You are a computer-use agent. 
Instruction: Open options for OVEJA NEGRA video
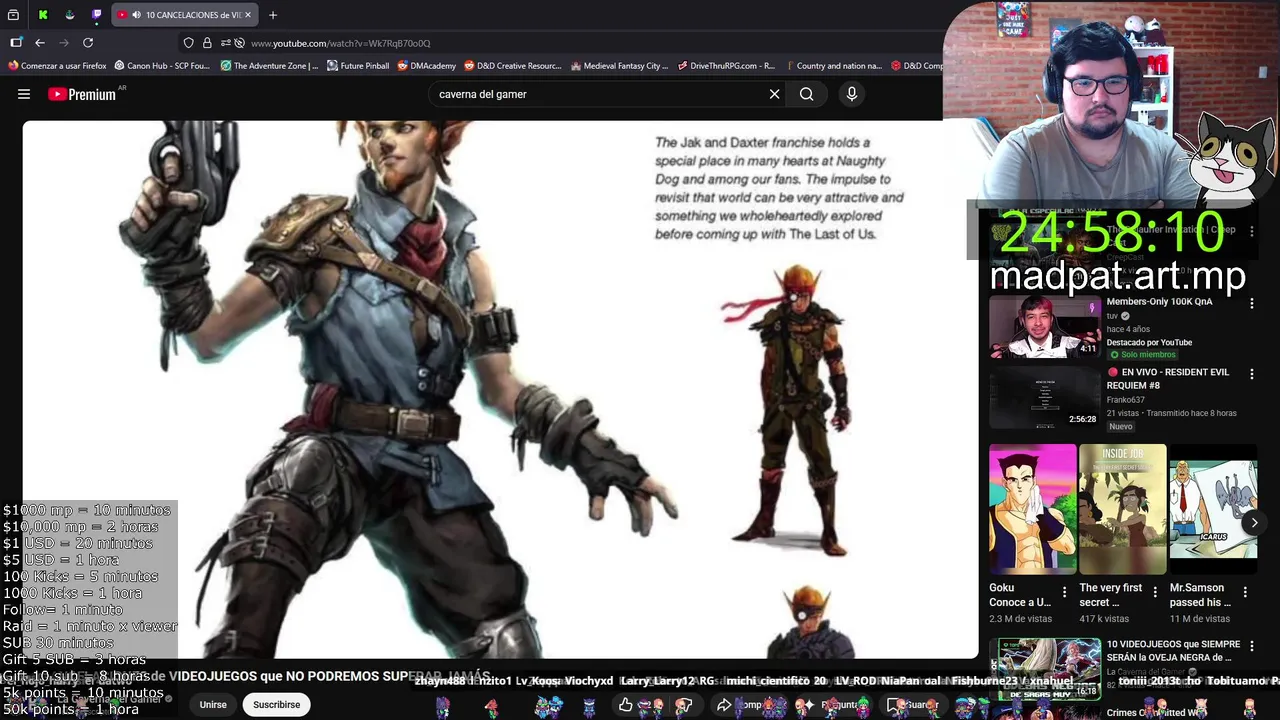pyautogui.click(x=1252, y=645)
